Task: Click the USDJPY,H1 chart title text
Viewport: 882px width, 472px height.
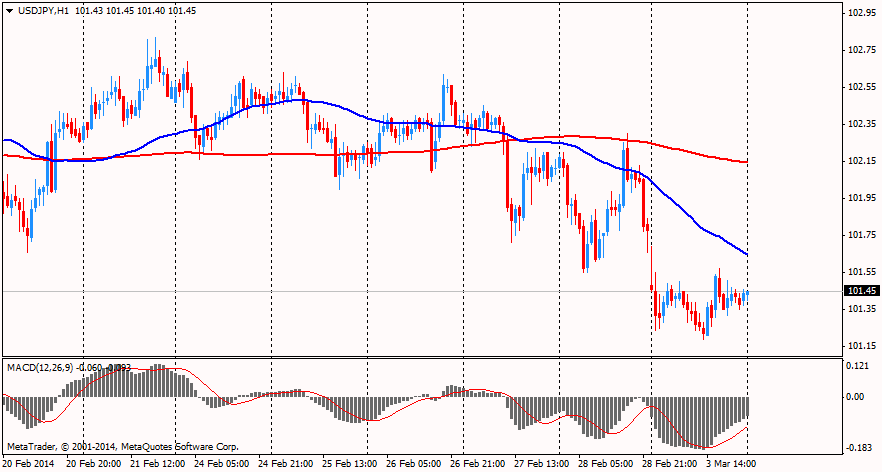Action: coord(50,10)
